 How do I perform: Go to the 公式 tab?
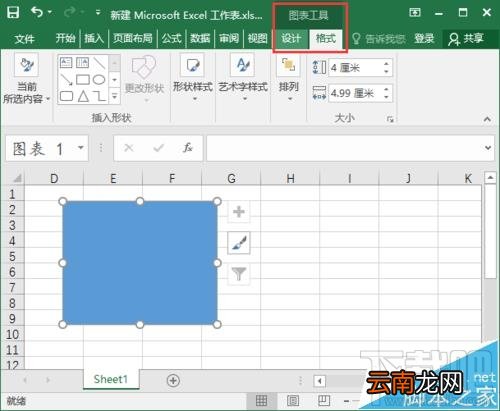(171, 39)
